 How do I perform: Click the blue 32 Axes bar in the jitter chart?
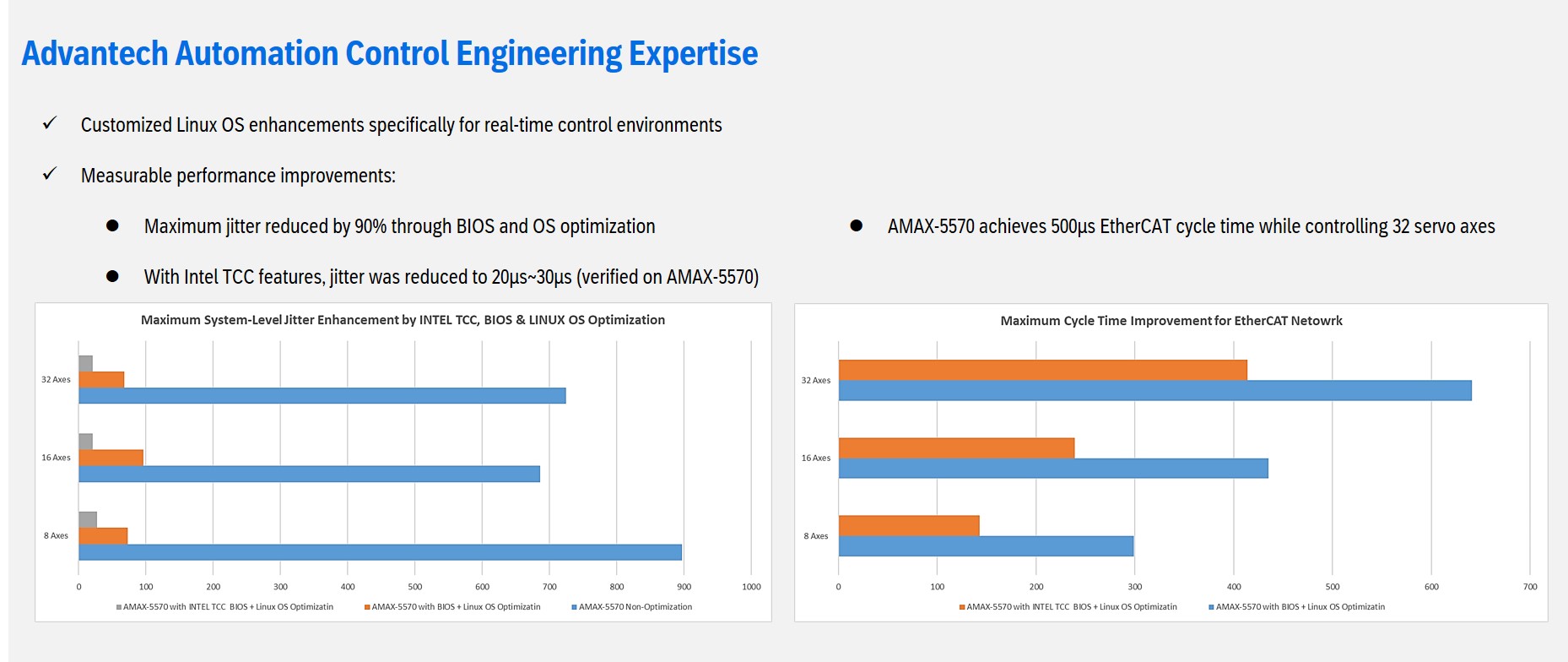(322, 396)
